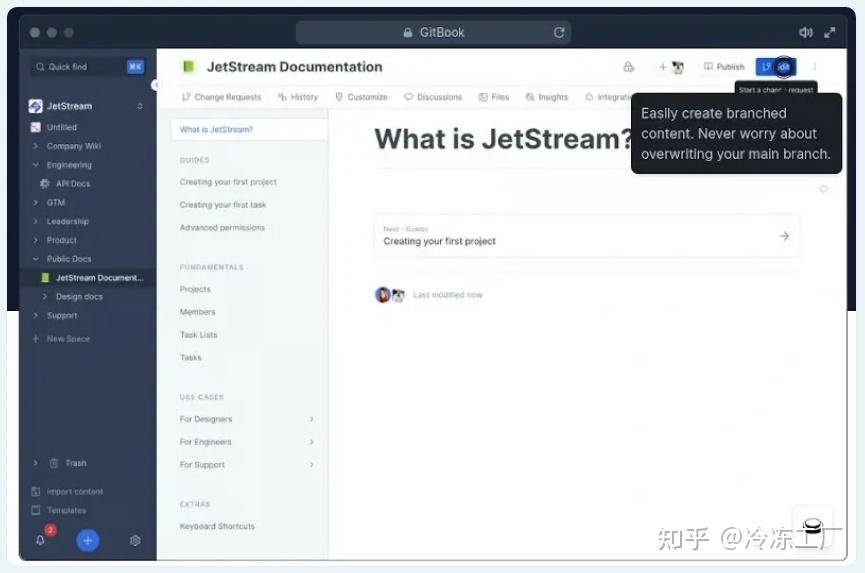The width and height of the screenshot is (865, 573).
Task: Open the Files tab
Action: (x=494, y=97)
